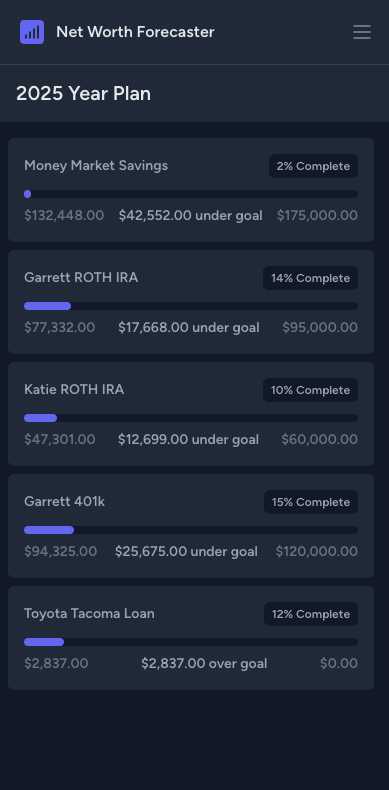Viewport: 389px width, 790px height.
Task: Open the Katie ROTH IRA goal
Action: [x=191, y=414]
